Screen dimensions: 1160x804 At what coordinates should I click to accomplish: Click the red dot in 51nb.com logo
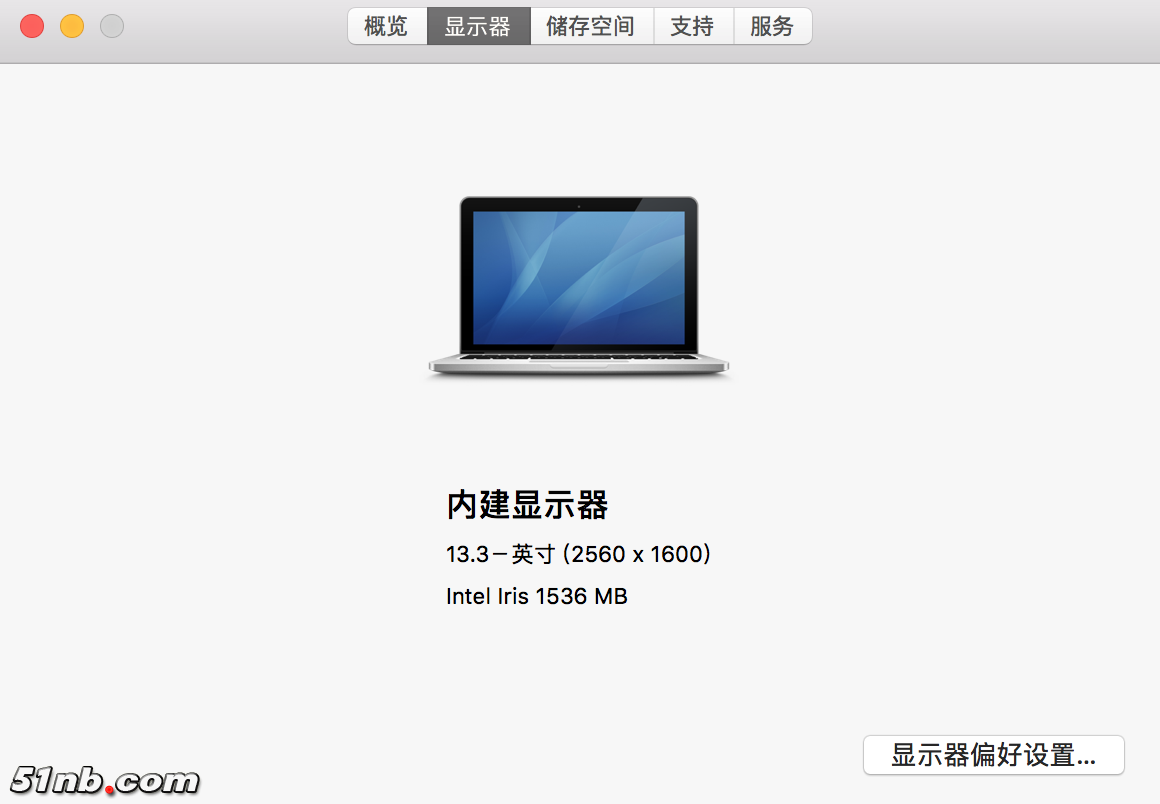(110, 790)
